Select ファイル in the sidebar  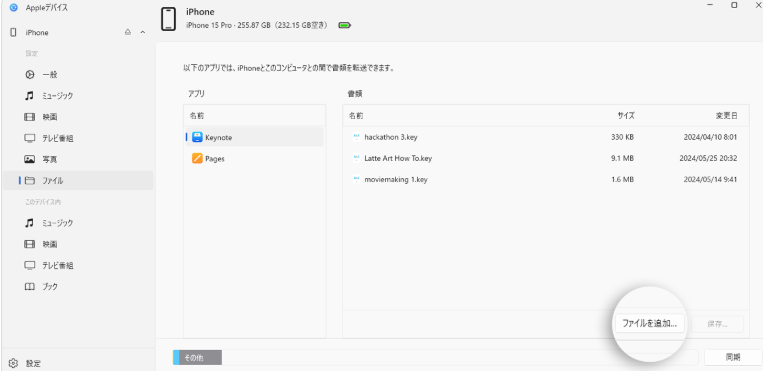(x=78, y=181)
